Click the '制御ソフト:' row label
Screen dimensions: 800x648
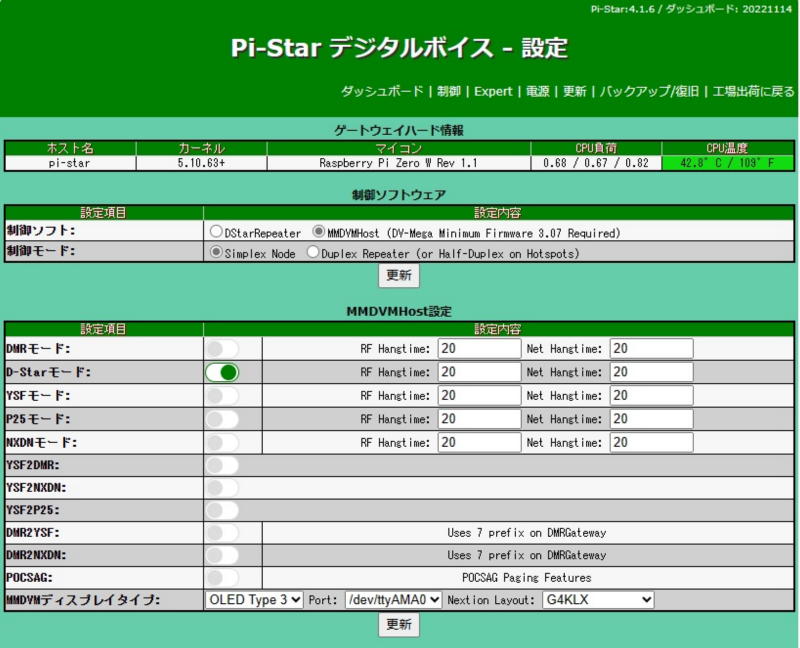pyautogui.click(x=41, y=231)
